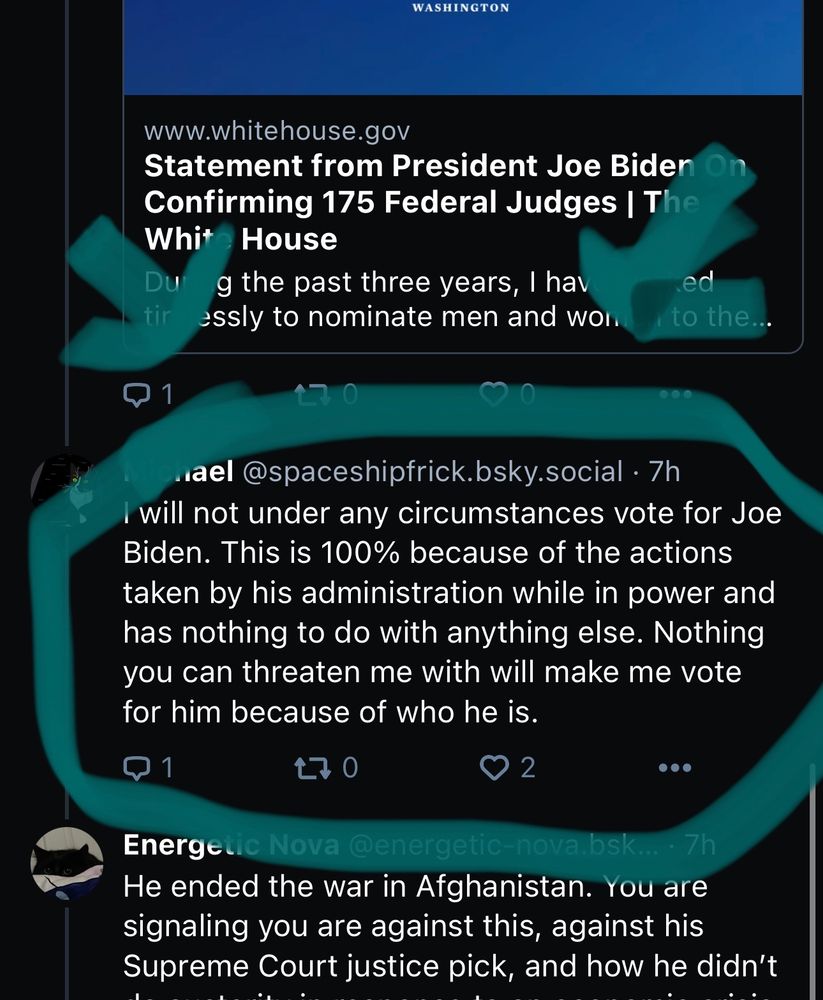This screenshot has height=1000, width=823.
Task: Open more options on the White House link post
Action: tap(675, 394)
